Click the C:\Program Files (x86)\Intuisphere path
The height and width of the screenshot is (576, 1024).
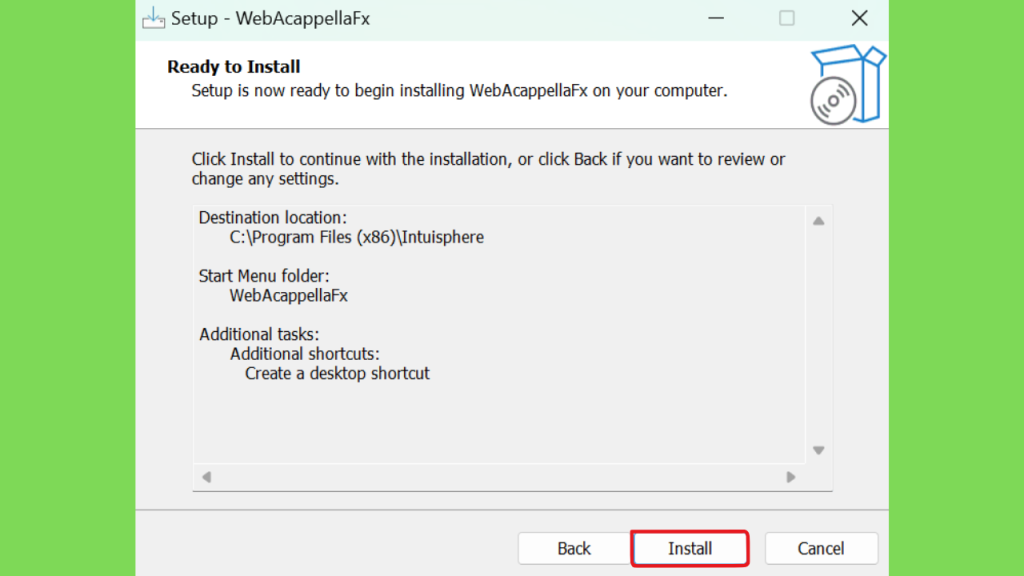(x=357, y=237)
